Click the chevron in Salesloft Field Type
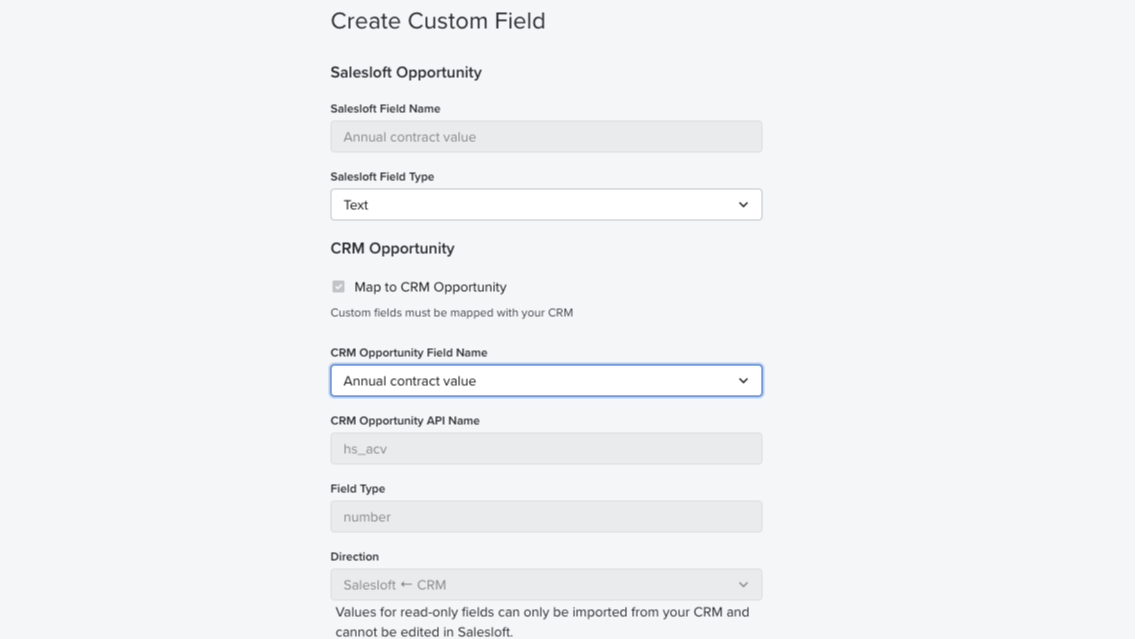This screenshot has height=639, width=1137. [743, 205]
